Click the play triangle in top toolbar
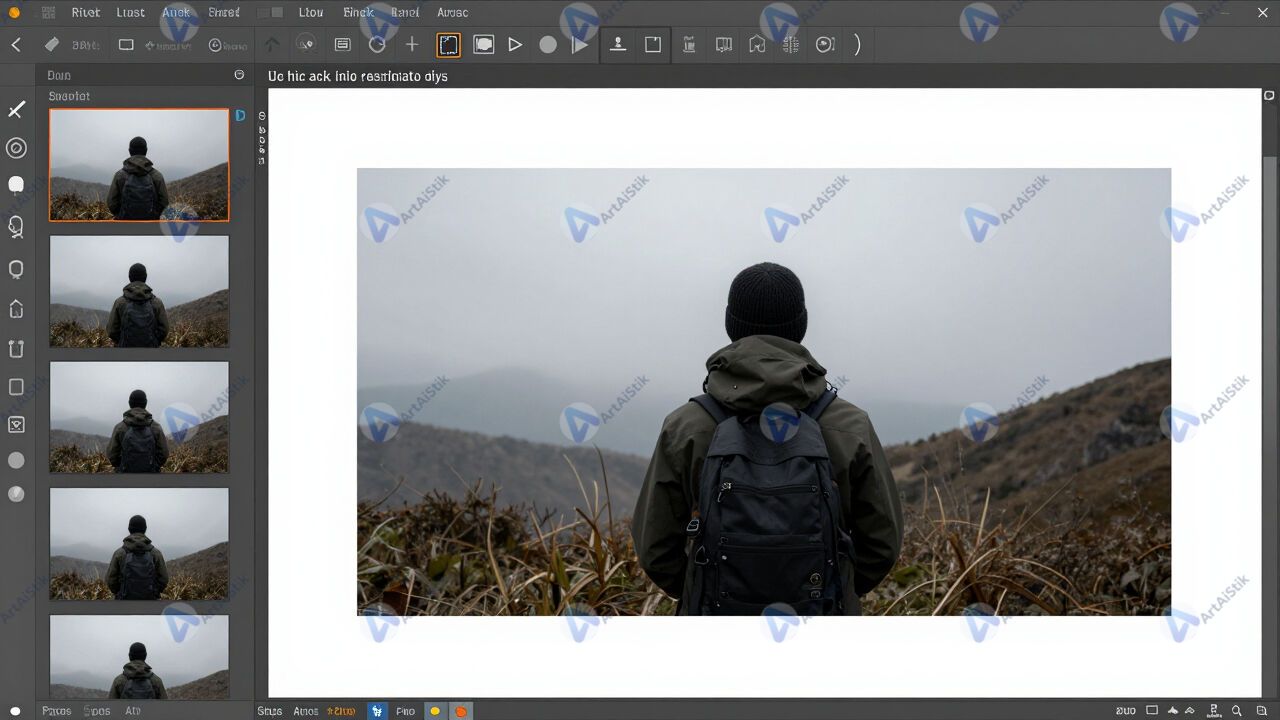Screen dimensions: 1280x720 (x=515, y=45)
